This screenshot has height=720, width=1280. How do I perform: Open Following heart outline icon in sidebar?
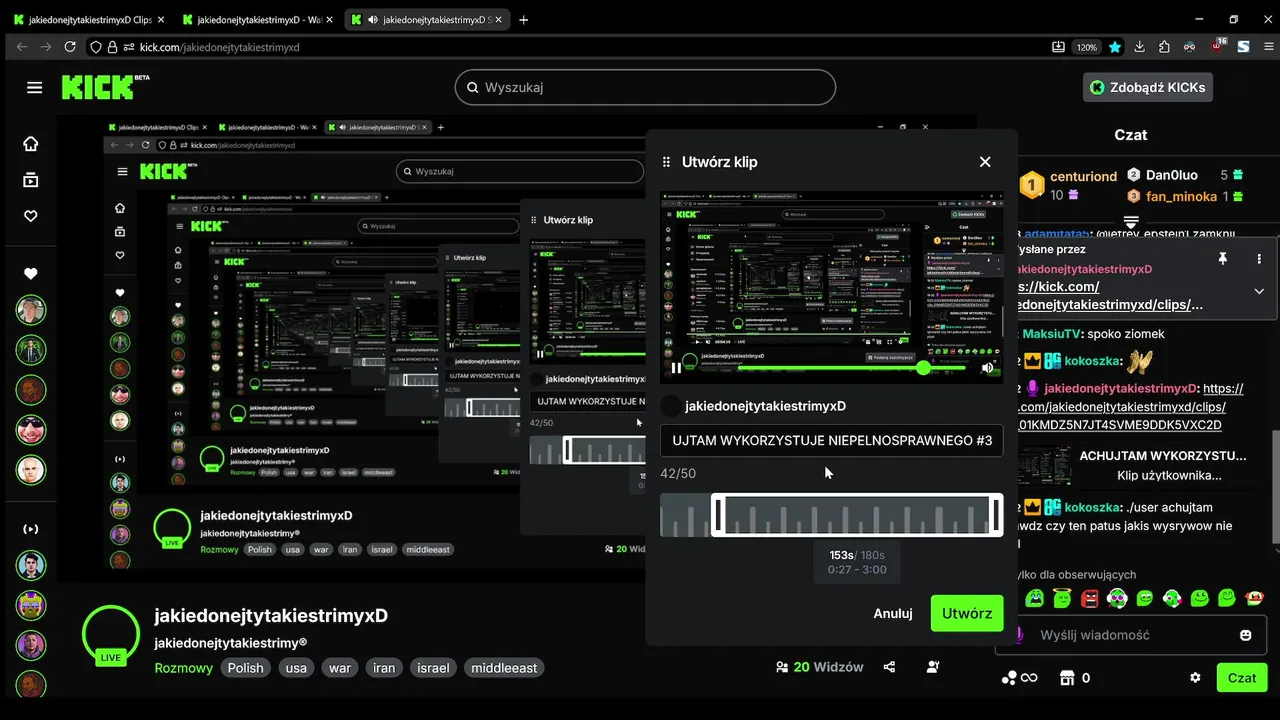point(31,216)
